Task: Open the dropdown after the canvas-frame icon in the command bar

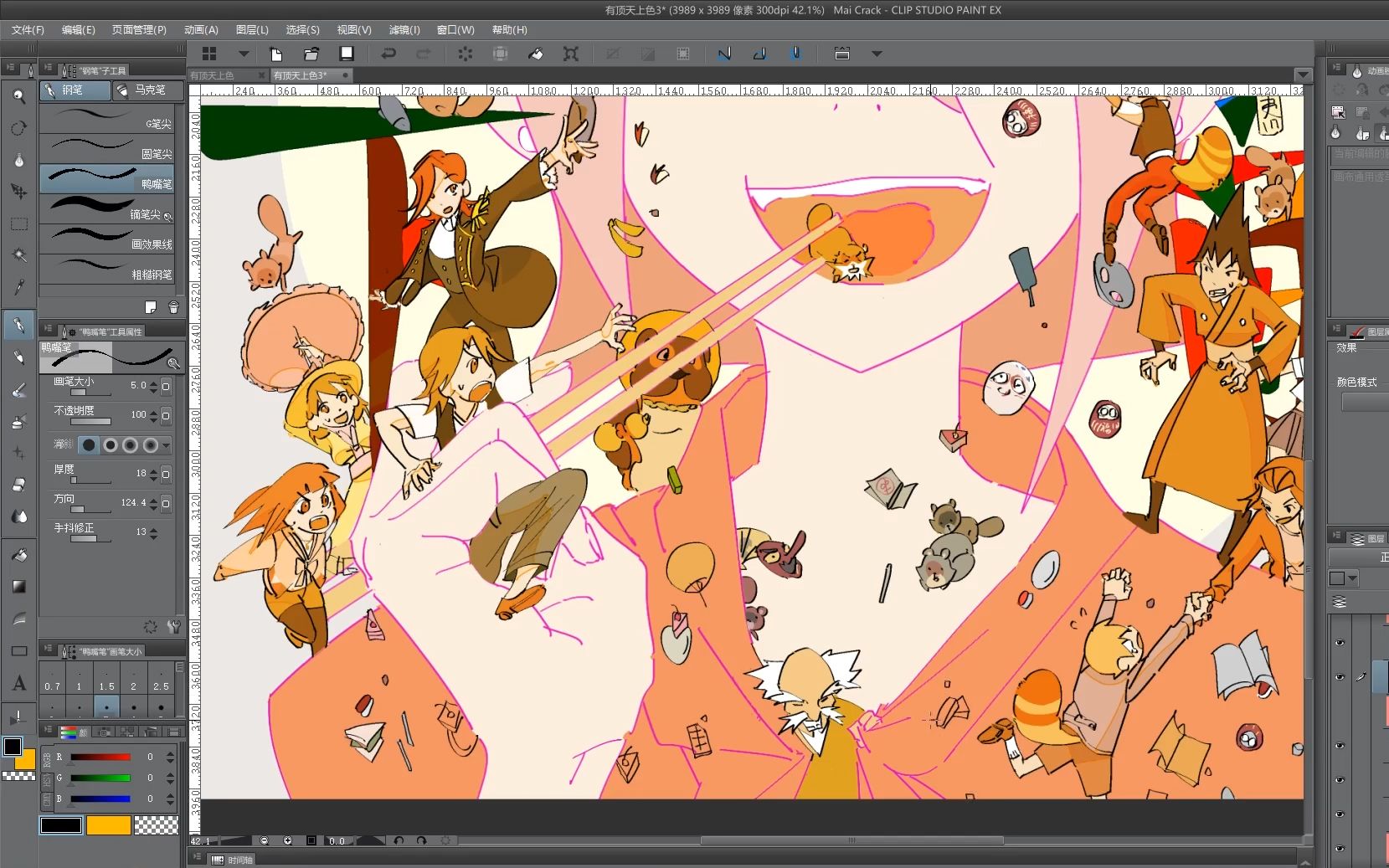Action: (877, 54)
